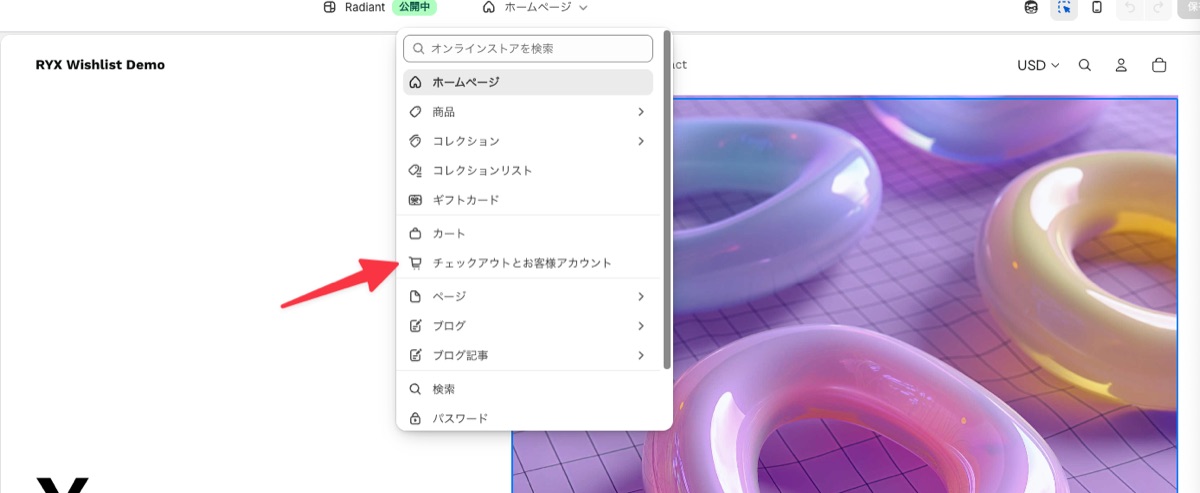
Task: Choose コレクションリスト template
Action: click(528, 171)
